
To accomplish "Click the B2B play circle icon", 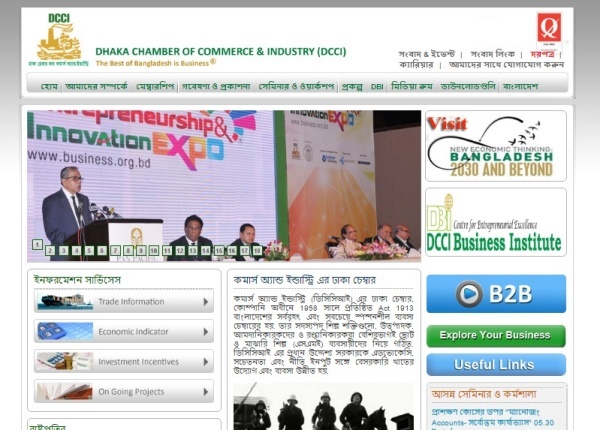I will [x=469, y=294].
